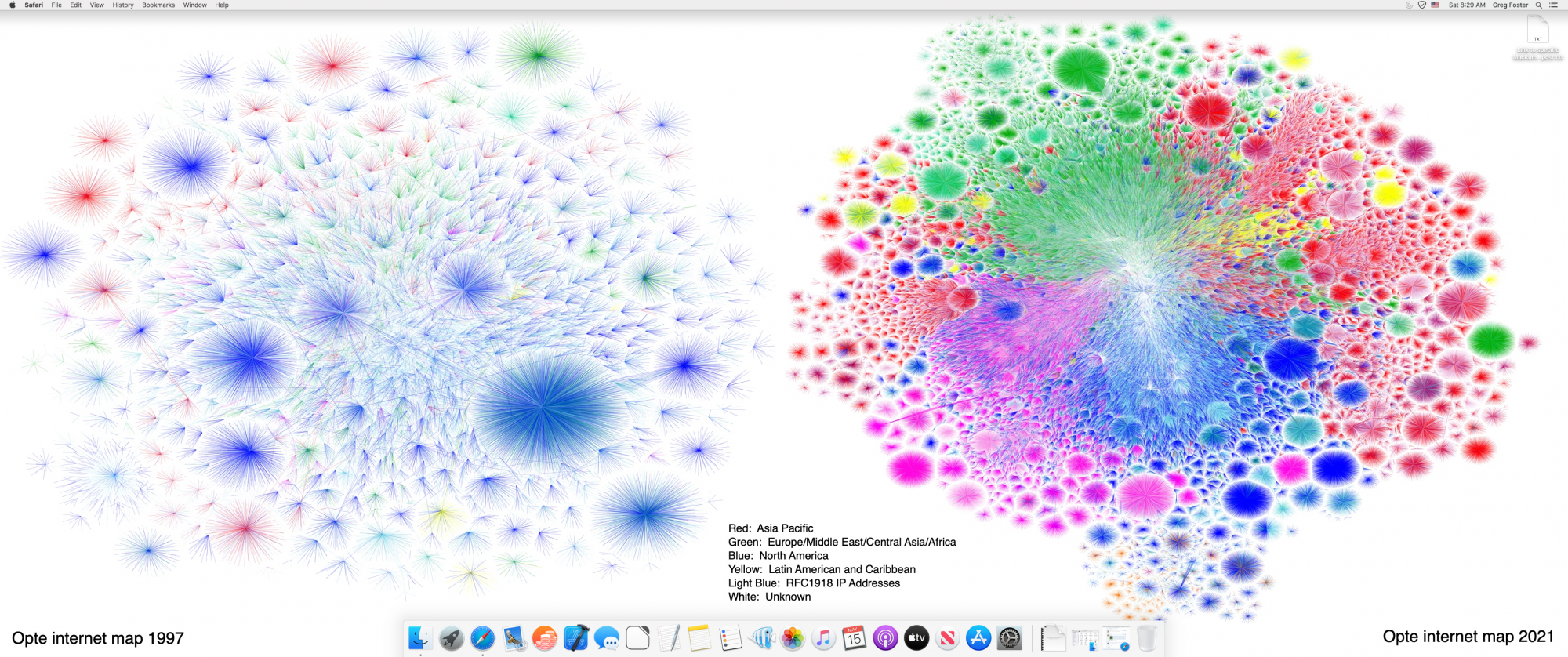Open the History menu
The width and height of the screenshot is (1568, 657).
click(x=123, y=5)
